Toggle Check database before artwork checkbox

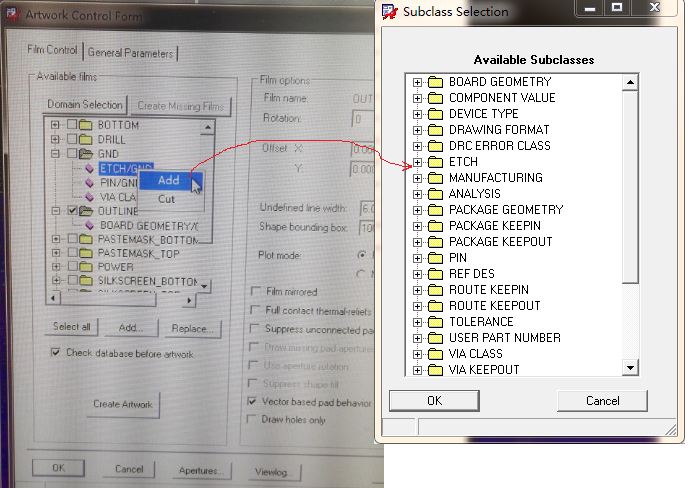(x=56, y=353)
